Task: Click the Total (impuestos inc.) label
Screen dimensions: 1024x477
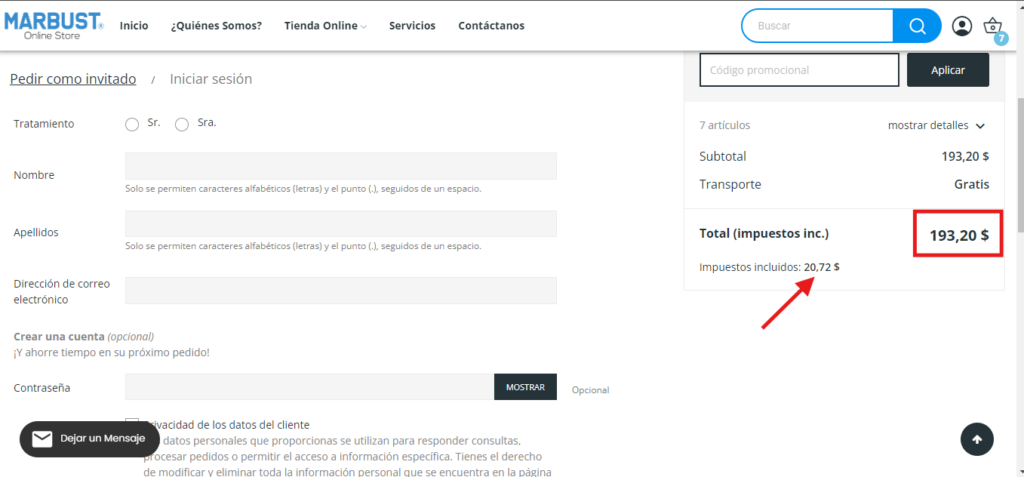Action: click(x=763, y=233)
